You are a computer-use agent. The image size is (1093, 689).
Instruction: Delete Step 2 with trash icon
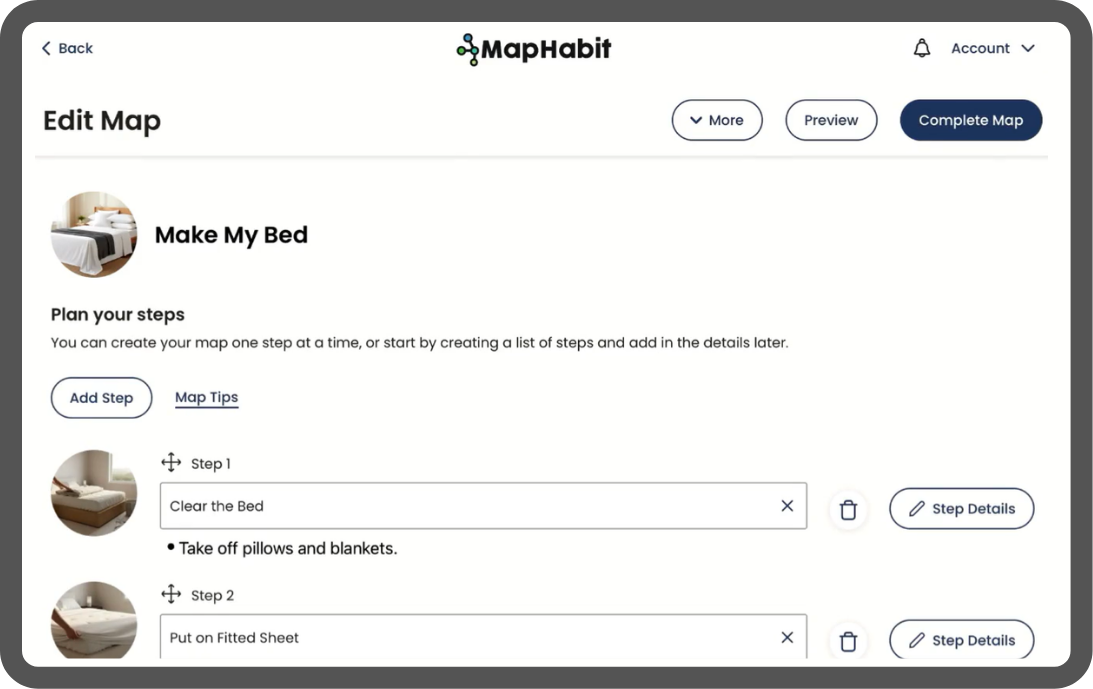[x=848, y=641]
